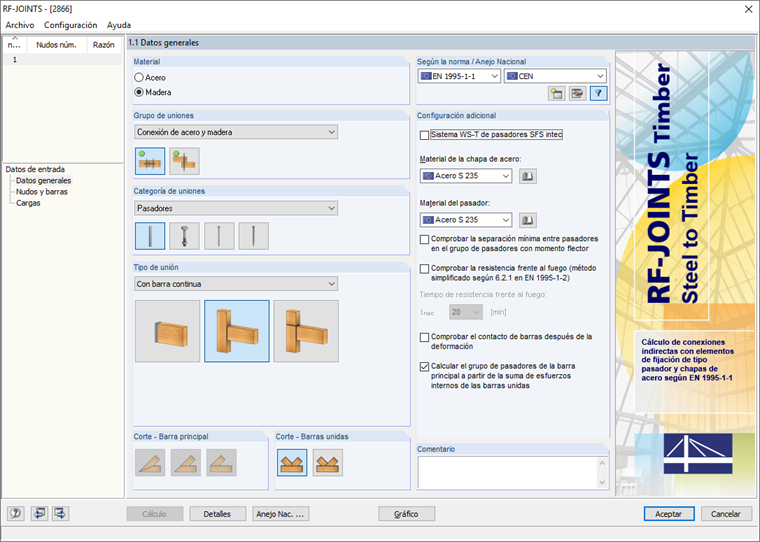Click the Datos de entrada tree root

click(x=35, y=169)
